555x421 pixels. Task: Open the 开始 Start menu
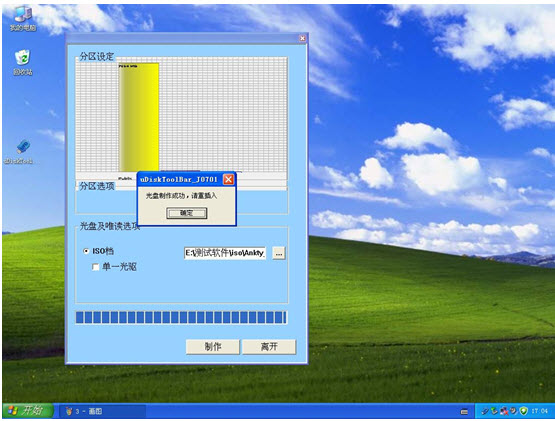coord(28,411)
